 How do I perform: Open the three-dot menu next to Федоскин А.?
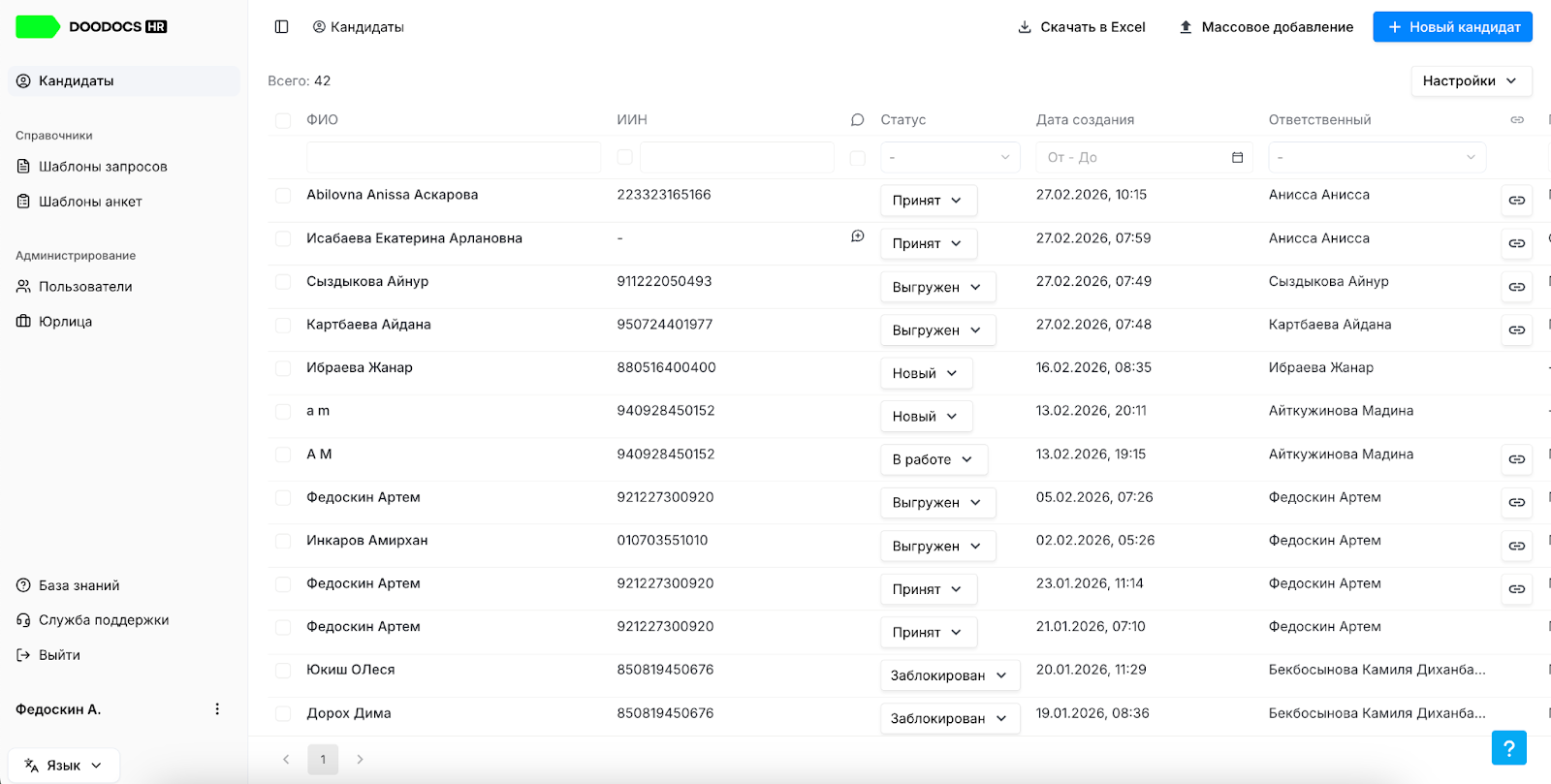pyautogui.click(x=217, y=709)
